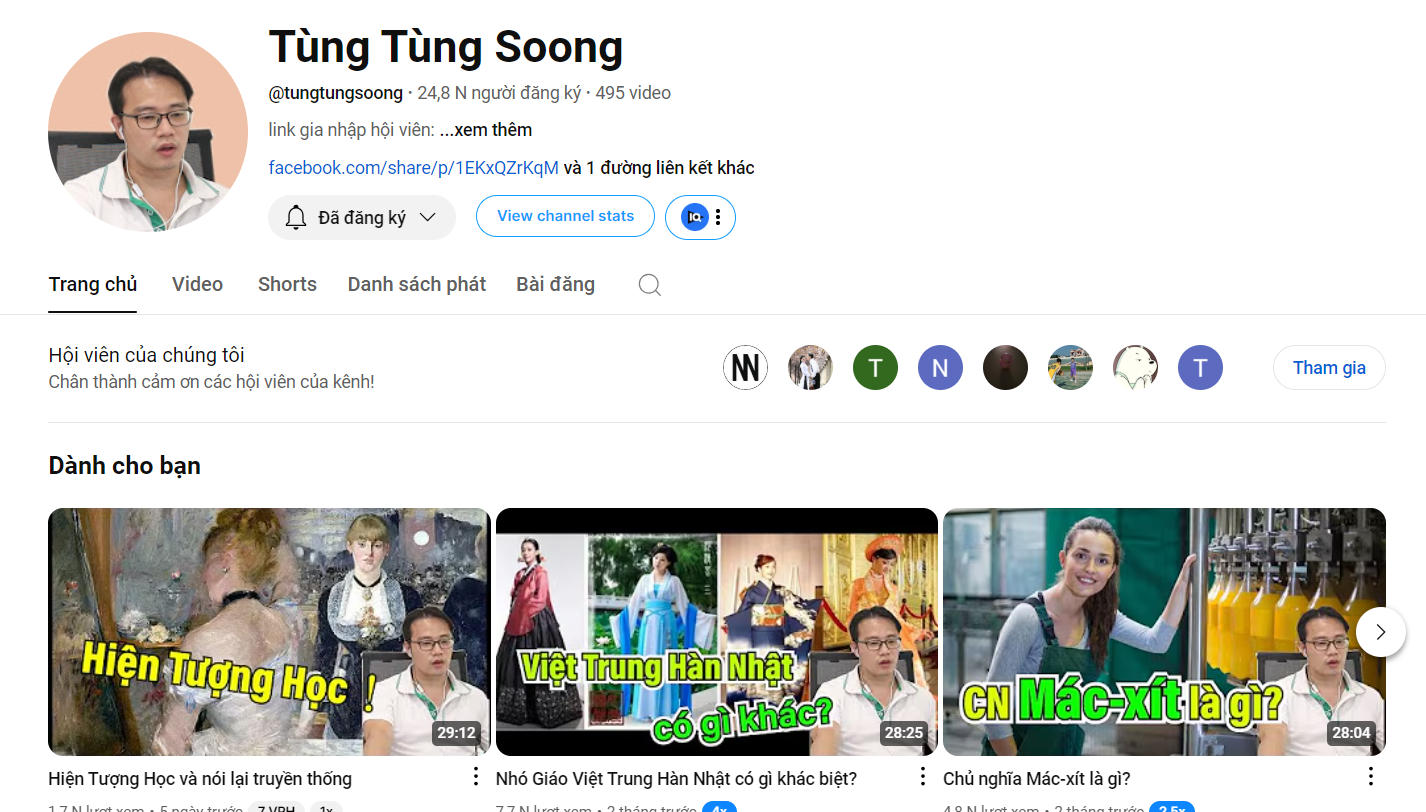The image size is (1426, 812).
Task: Go to the Danh sách phát tab
Action: (416, 284)
